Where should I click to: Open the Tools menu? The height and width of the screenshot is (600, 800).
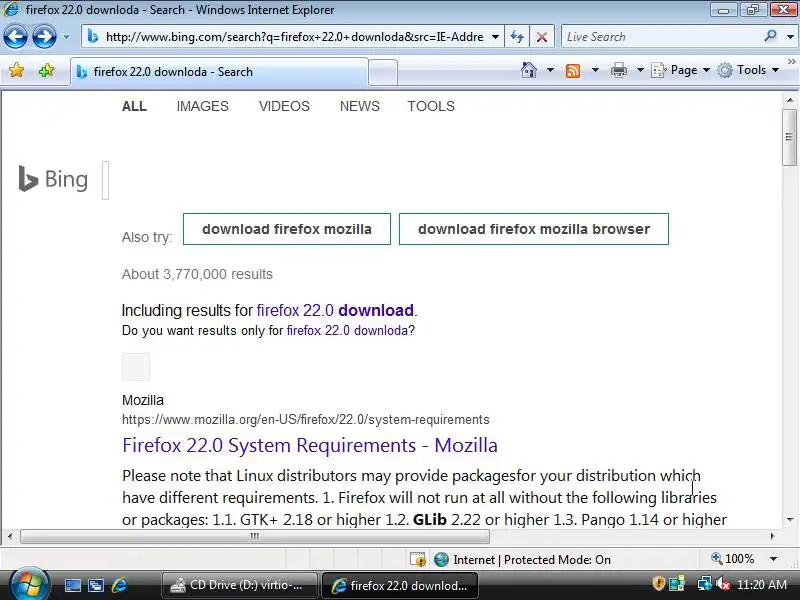pos(748,70)
